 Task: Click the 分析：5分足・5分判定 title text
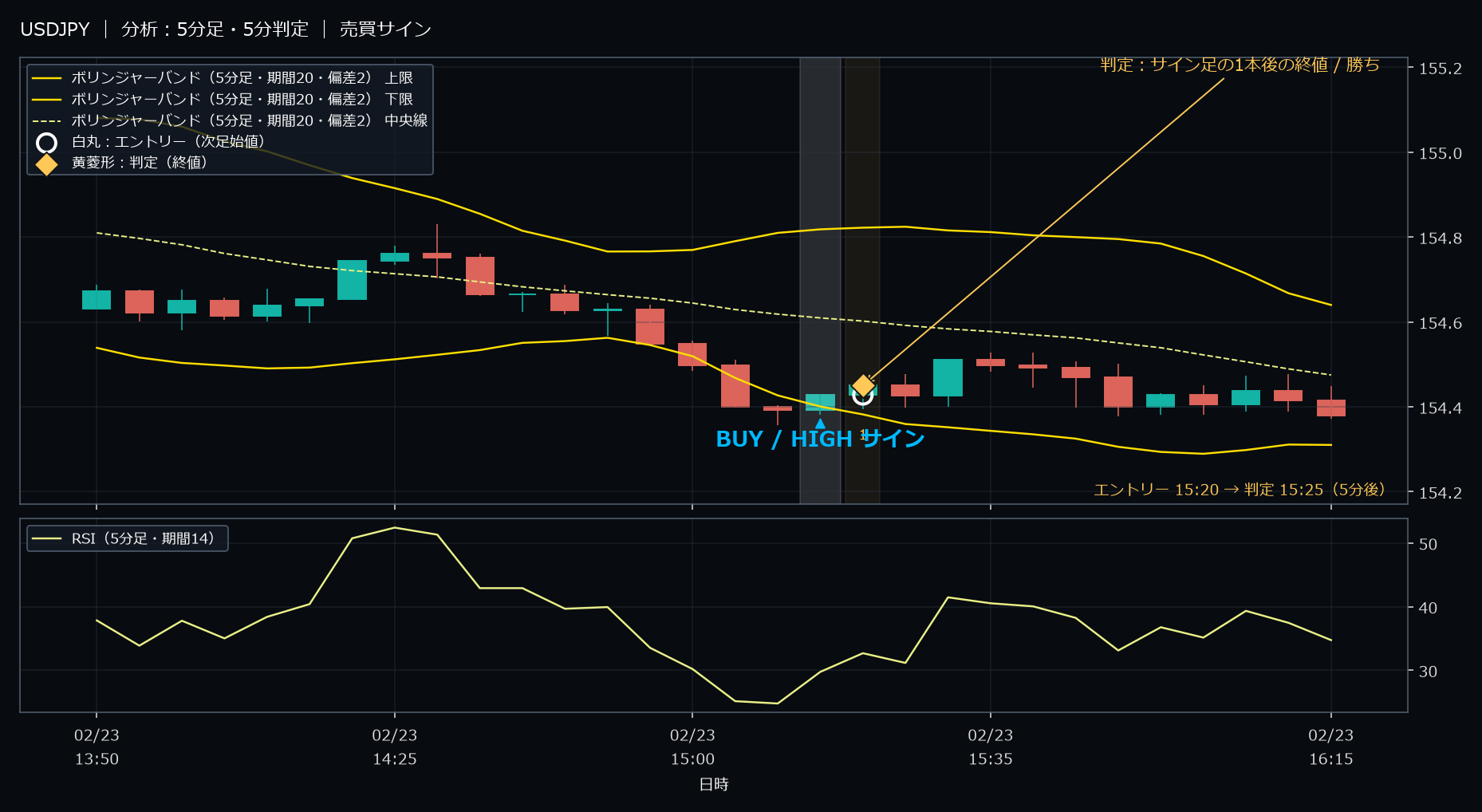pyautogui.click(x=215, y=30)
